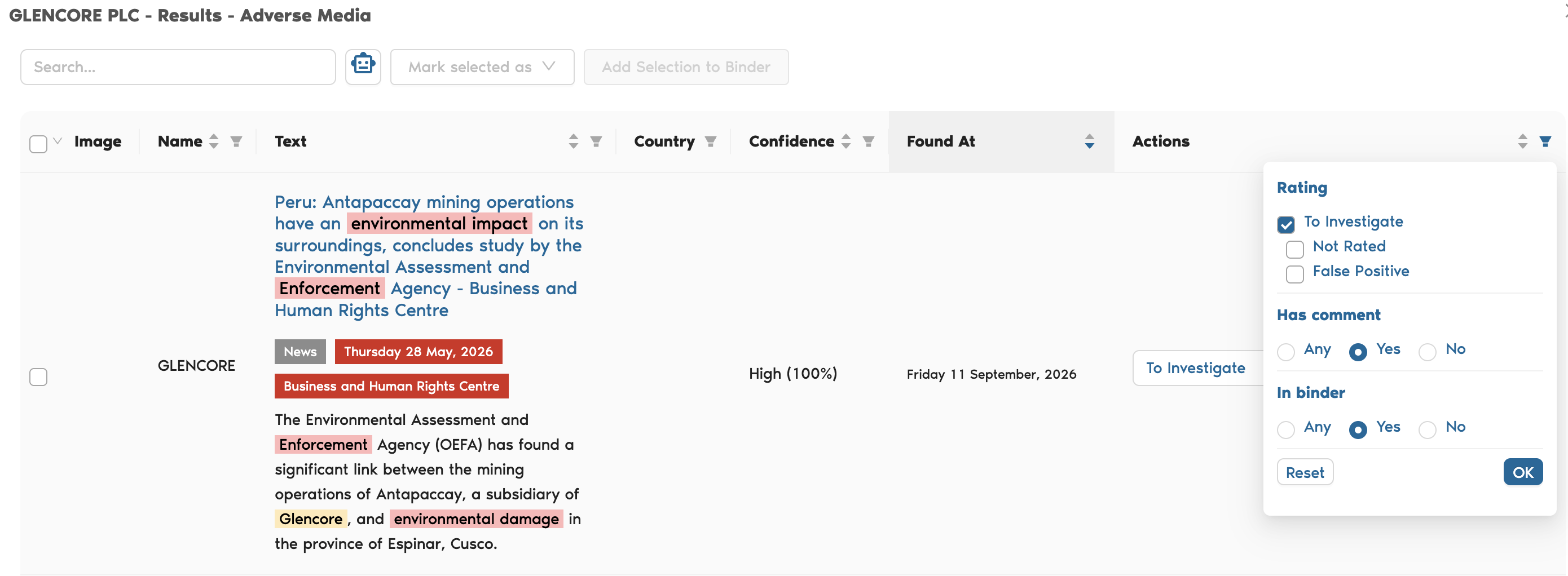Select No for In binder
This screenshot has width=1568, height=576.
tap(1428, 429)
